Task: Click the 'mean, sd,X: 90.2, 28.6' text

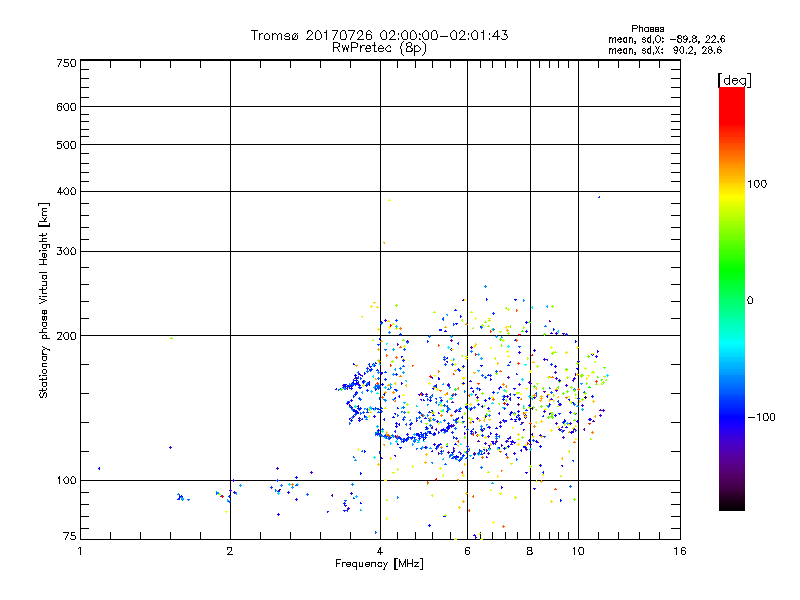Action: click(665, 50)
